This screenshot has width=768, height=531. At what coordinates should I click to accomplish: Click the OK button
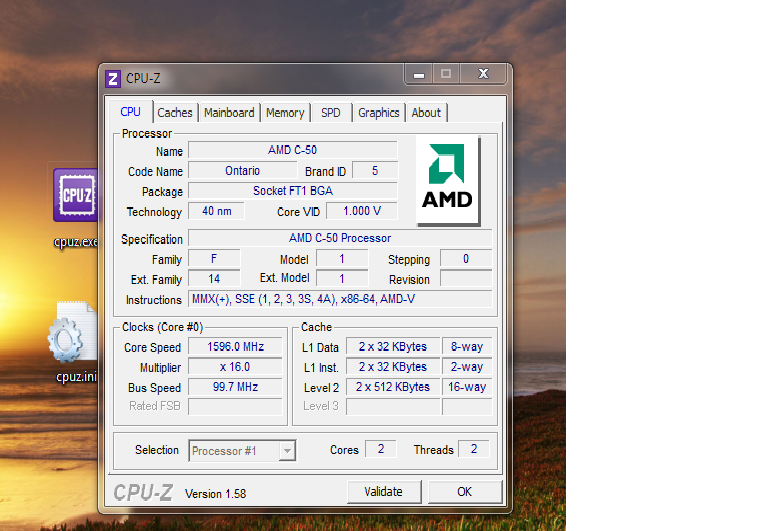464,492
